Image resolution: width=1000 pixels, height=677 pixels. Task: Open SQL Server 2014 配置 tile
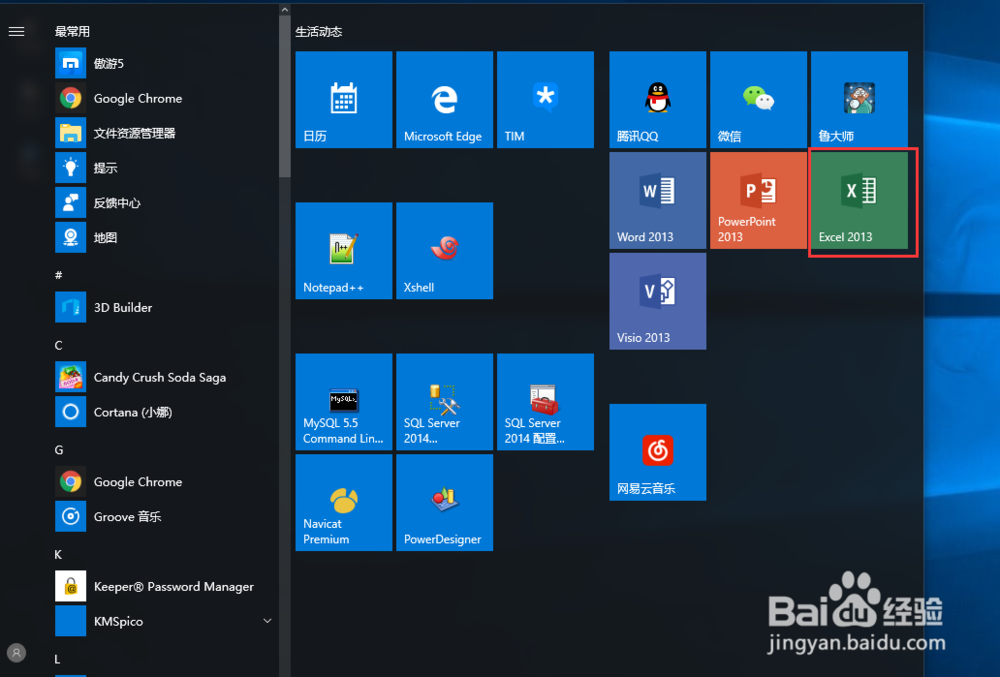pyautogui.click(x=545, y=402)
